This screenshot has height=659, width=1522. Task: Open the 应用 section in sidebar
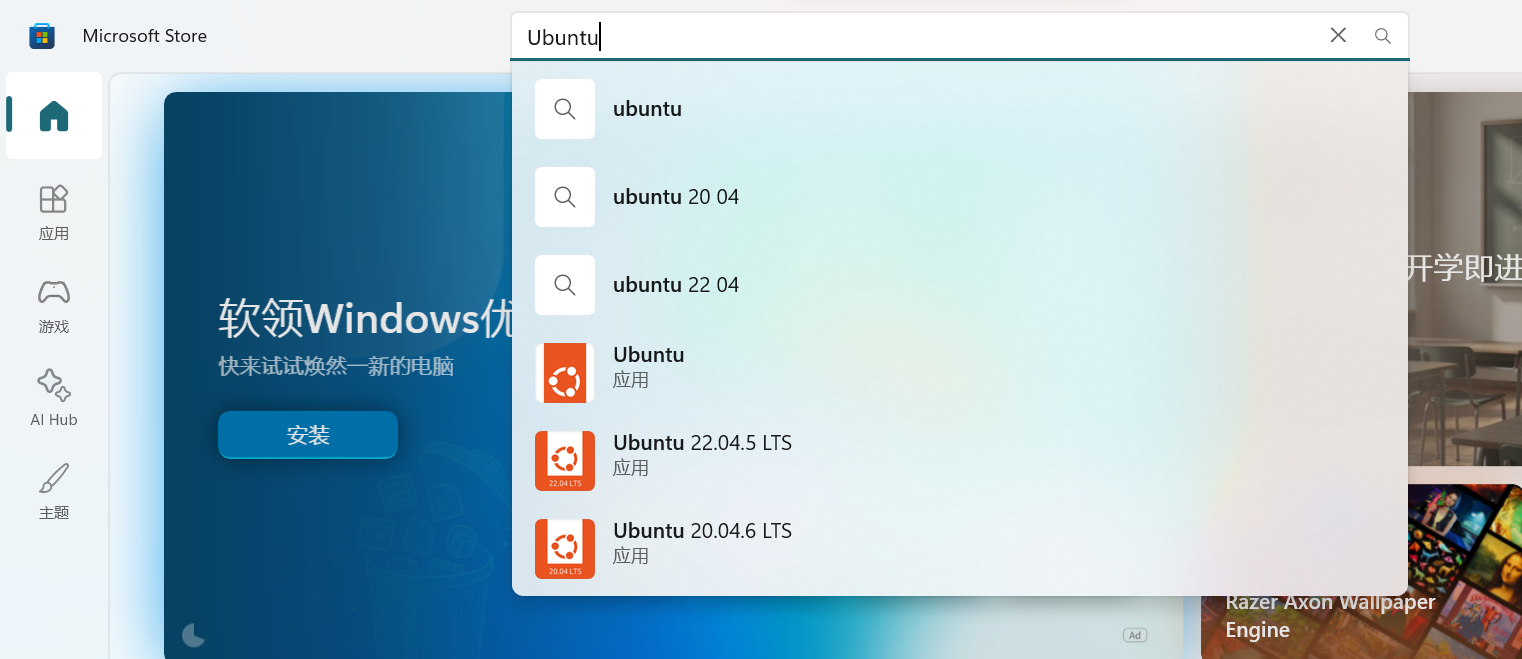pyautogui.click(x=54, y=212)
